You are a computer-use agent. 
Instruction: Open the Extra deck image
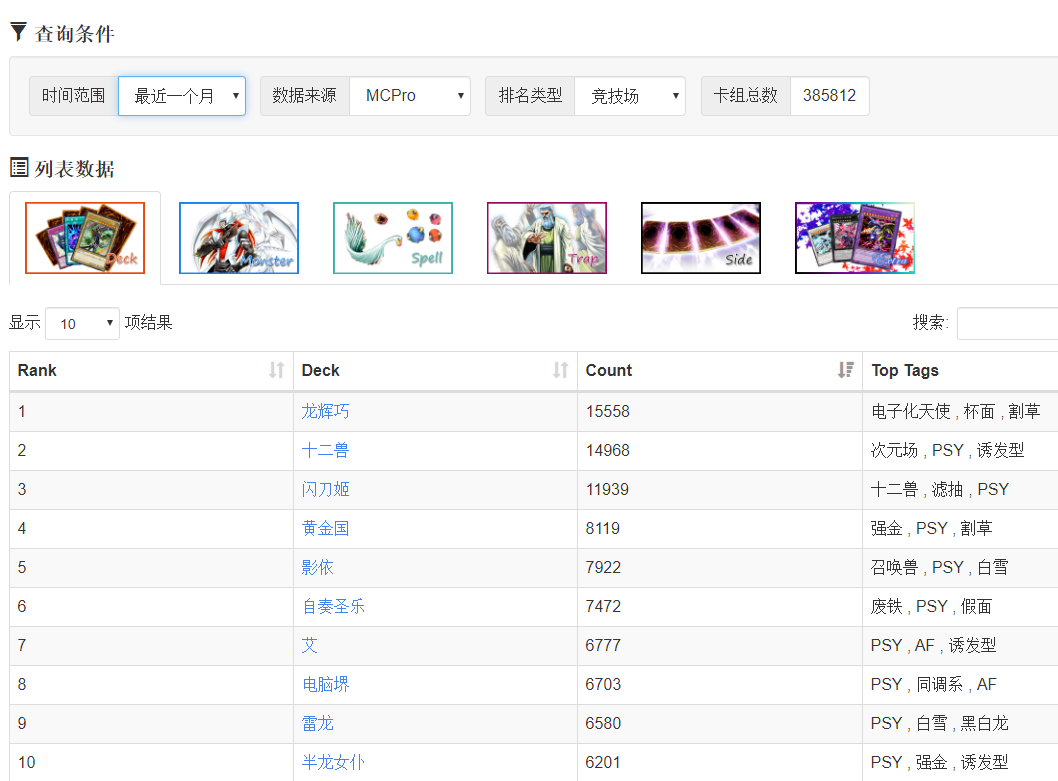click(855, 238)
